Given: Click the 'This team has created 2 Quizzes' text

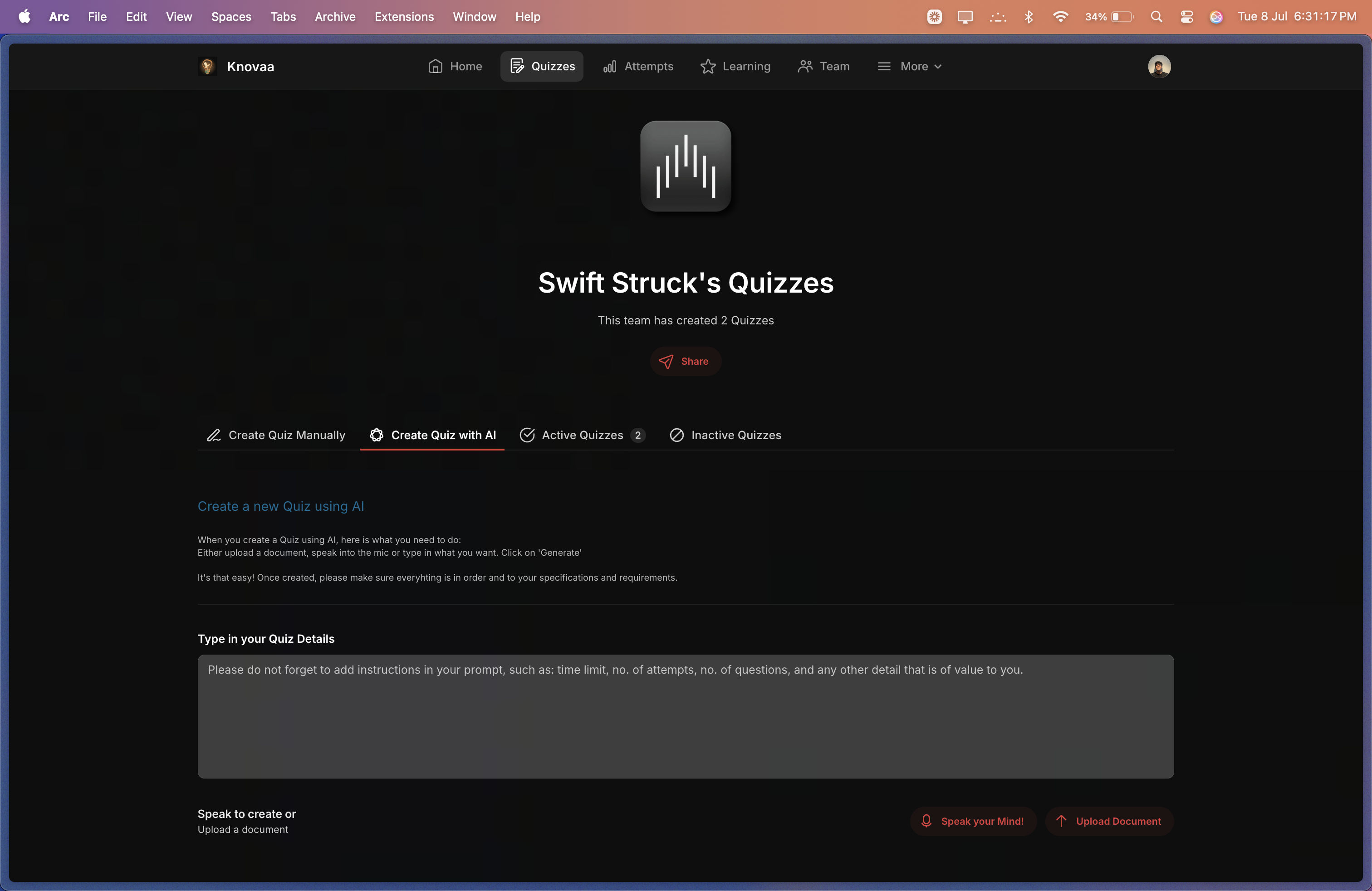Looking at the screenshot, I should 686,320.
